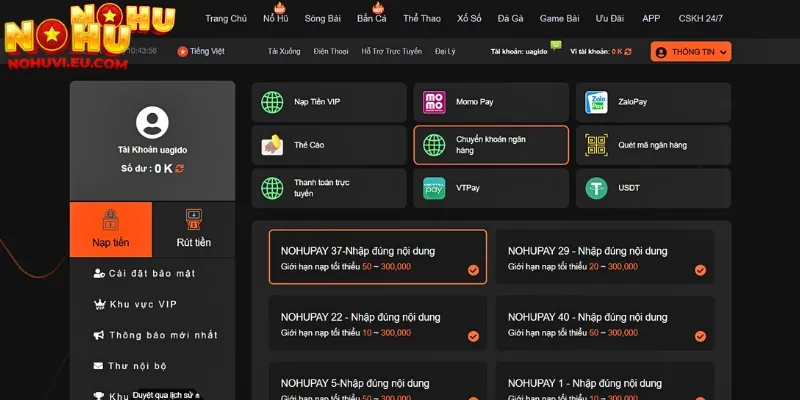800x400 pixels.
Task: Choose Momo Pay payment method
Action: 491,102
